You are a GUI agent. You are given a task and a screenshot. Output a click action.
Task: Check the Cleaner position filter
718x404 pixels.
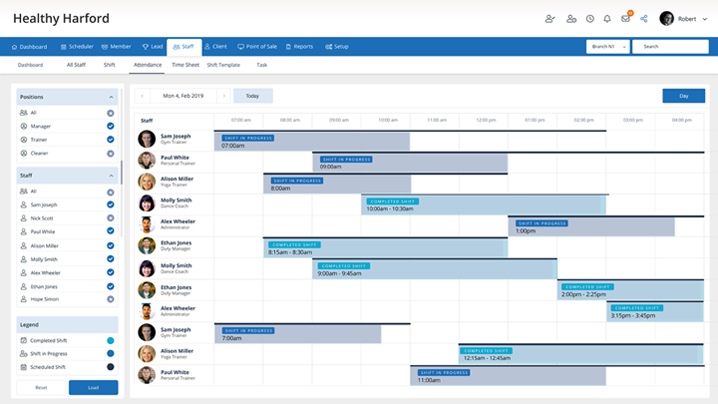110,153
